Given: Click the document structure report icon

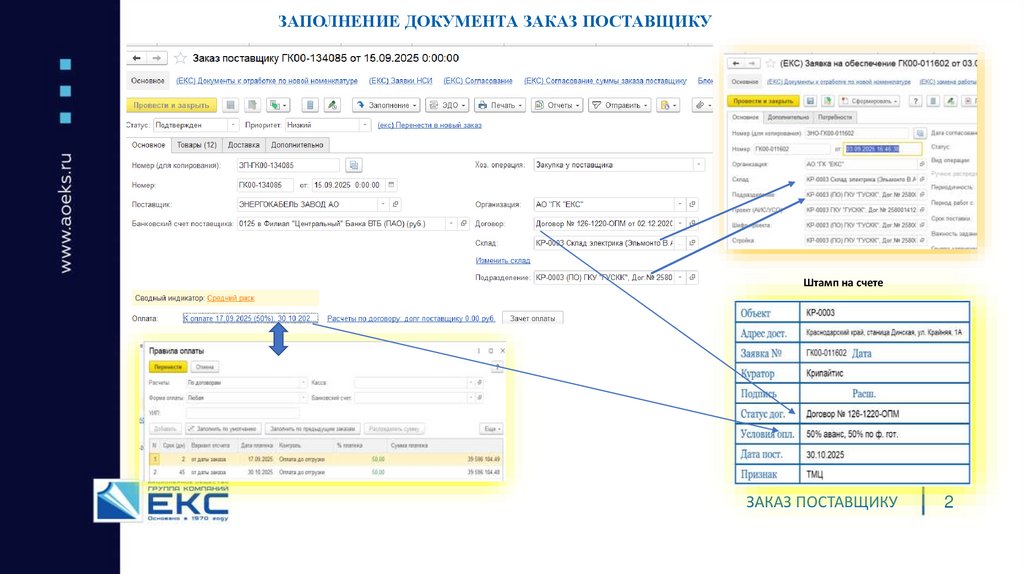Looking at the screenshot, I should pos(310,105).
